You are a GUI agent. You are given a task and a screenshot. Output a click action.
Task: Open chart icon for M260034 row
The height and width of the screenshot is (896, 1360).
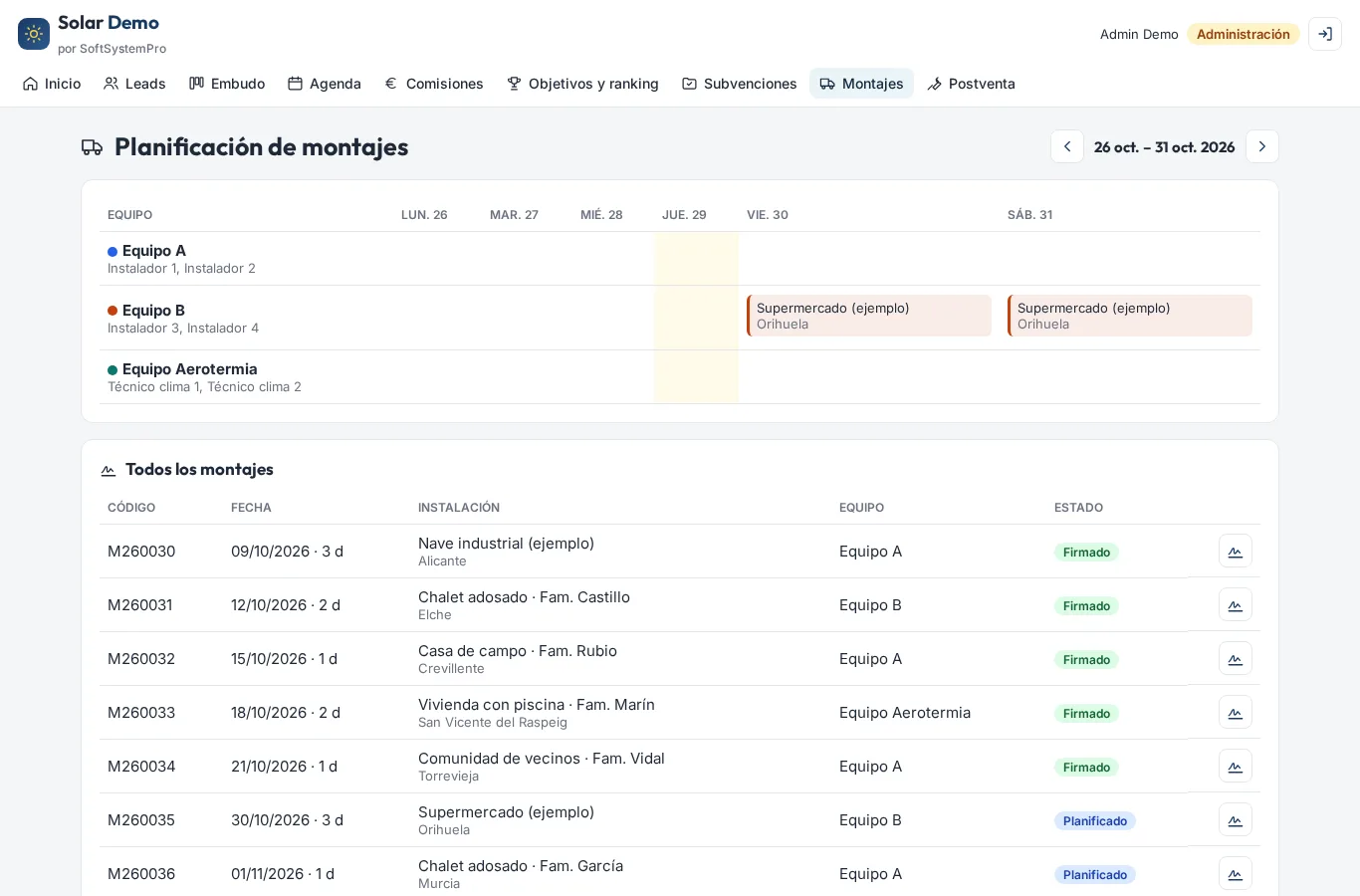[1236, 767]
